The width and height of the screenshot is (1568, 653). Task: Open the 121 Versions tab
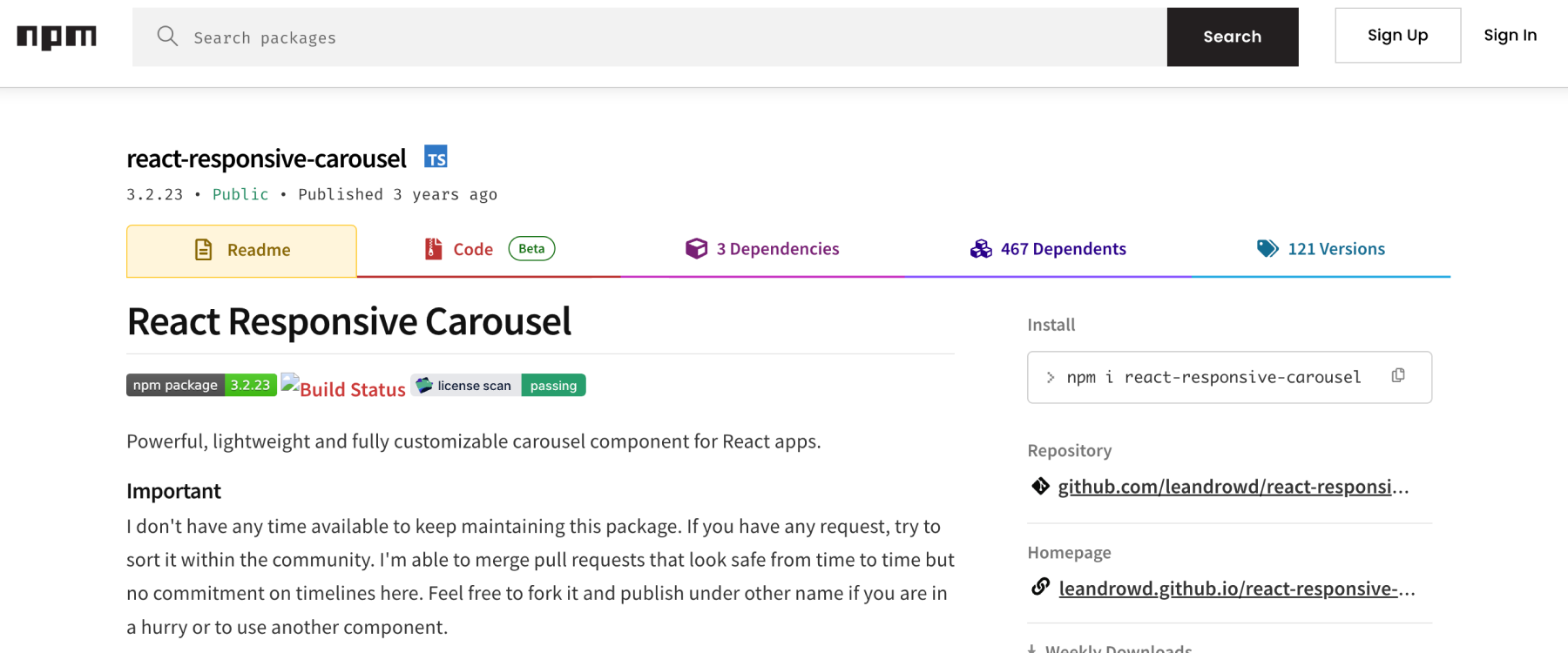point(1321,249)
